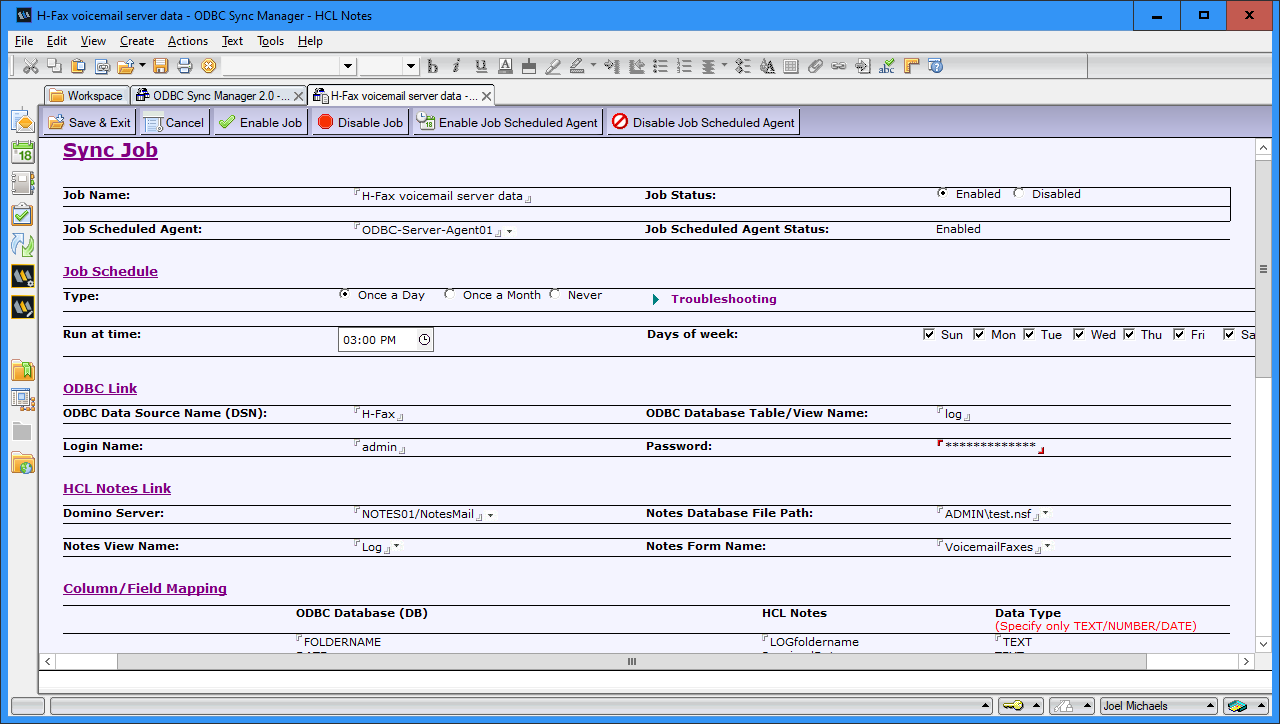Toggle underline text formatting
The width and height of the screenshot is (1280, 724).
click(x=480, y=66)
